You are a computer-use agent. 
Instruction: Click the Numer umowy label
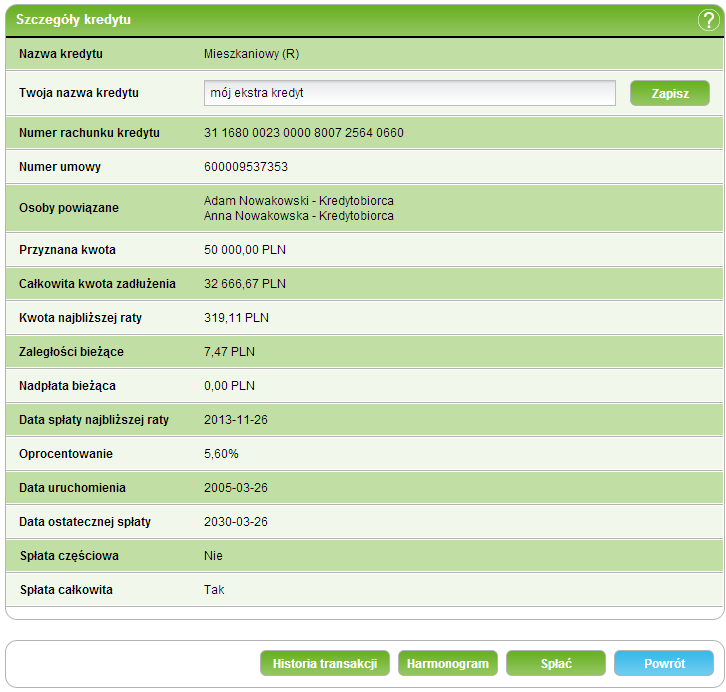tap(60, 167)
